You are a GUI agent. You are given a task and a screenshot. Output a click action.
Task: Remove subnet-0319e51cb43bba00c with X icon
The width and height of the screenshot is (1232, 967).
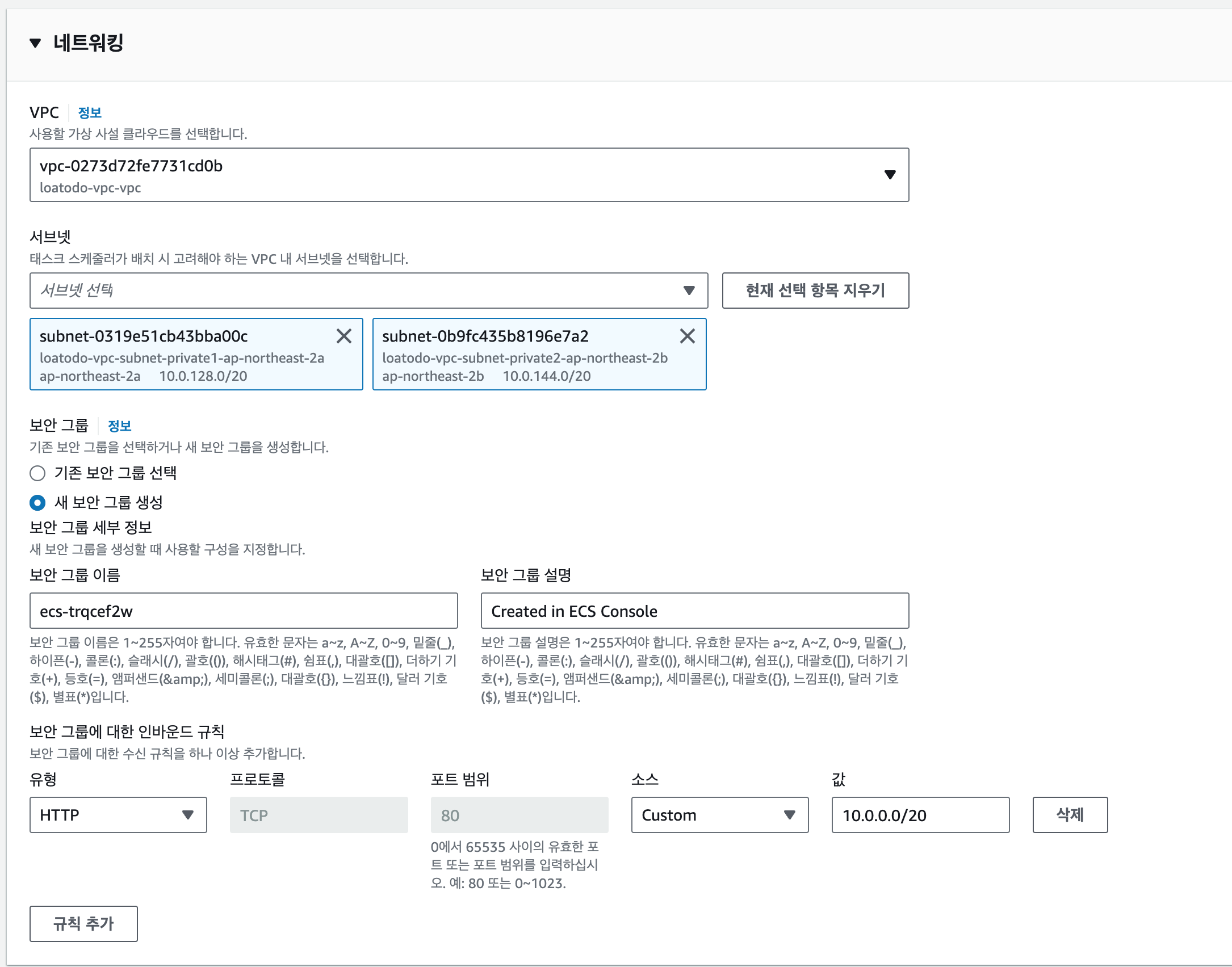(x=344, y=336)
